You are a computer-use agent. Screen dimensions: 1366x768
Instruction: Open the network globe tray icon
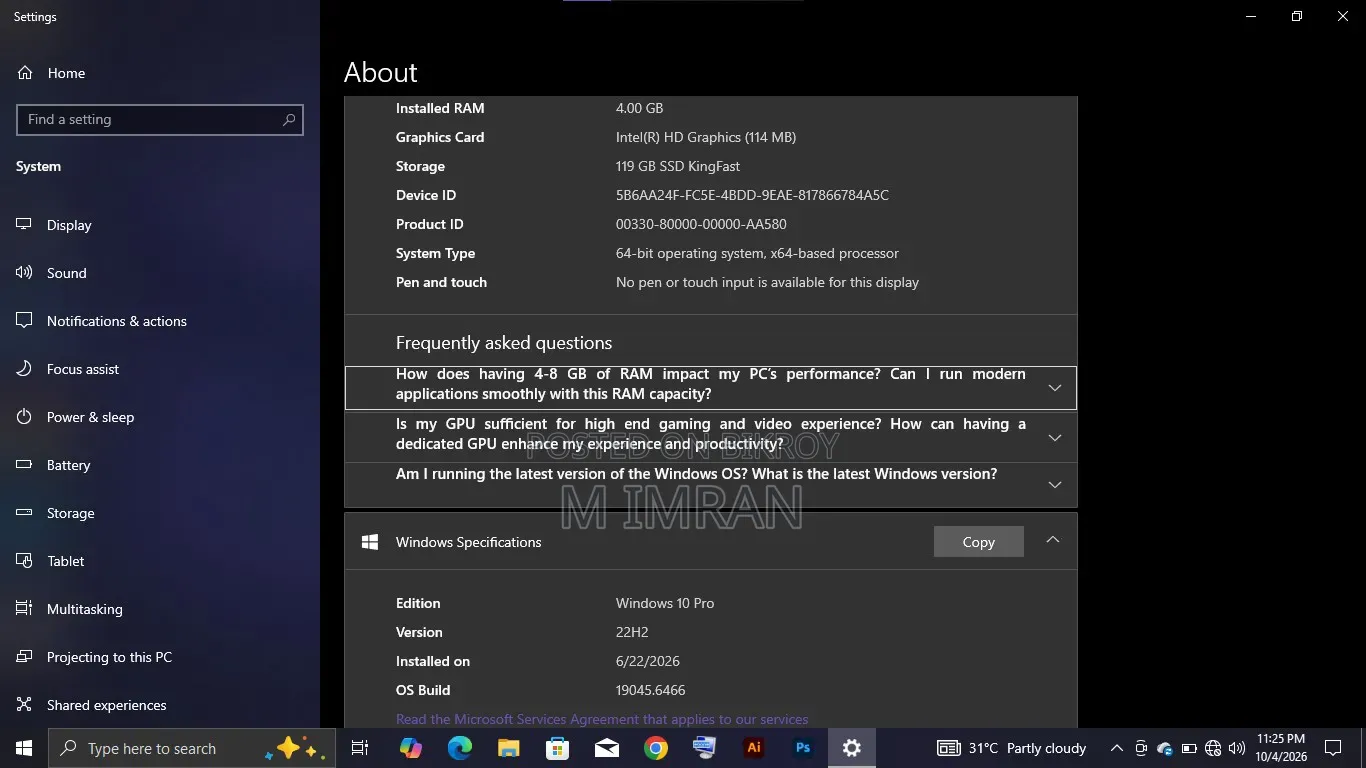click(x=1213, y=748)
